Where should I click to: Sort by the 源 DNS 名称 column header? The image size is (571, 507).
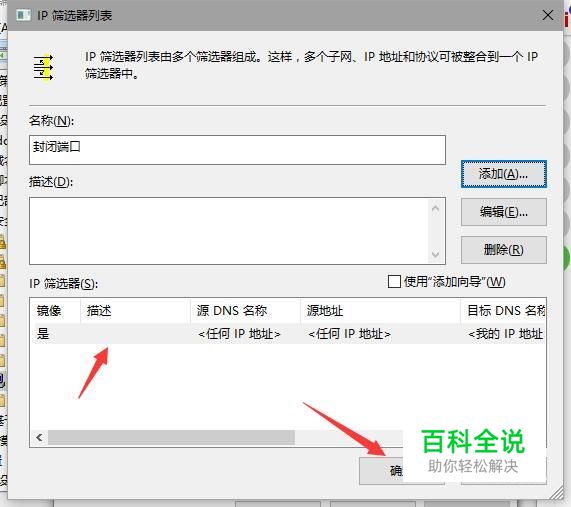pyautogui.click(x=245, y=311)
